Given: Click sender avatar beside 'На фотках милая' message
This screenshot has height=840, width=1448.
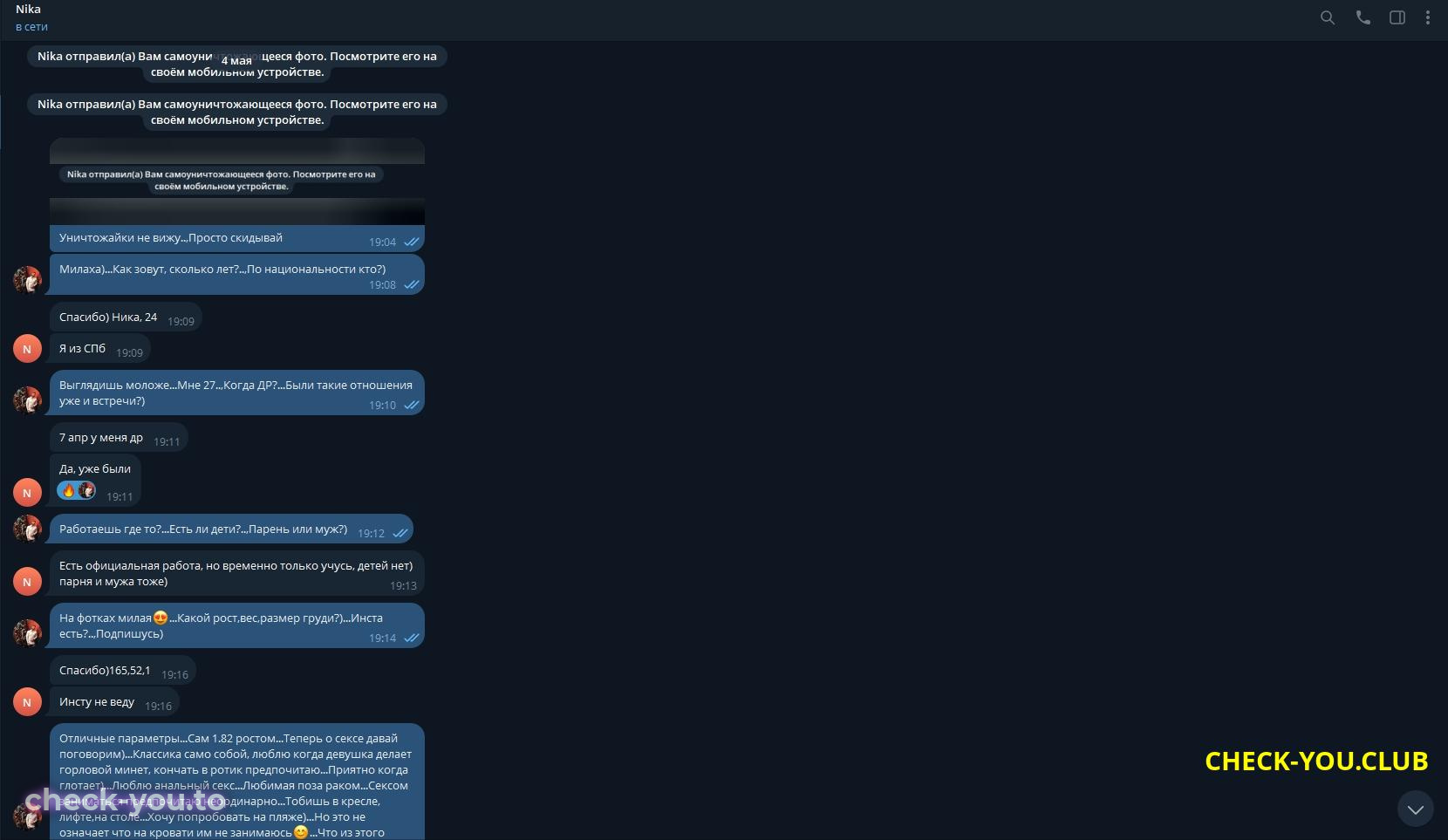Looking at the screenshot, I should 27,633.
